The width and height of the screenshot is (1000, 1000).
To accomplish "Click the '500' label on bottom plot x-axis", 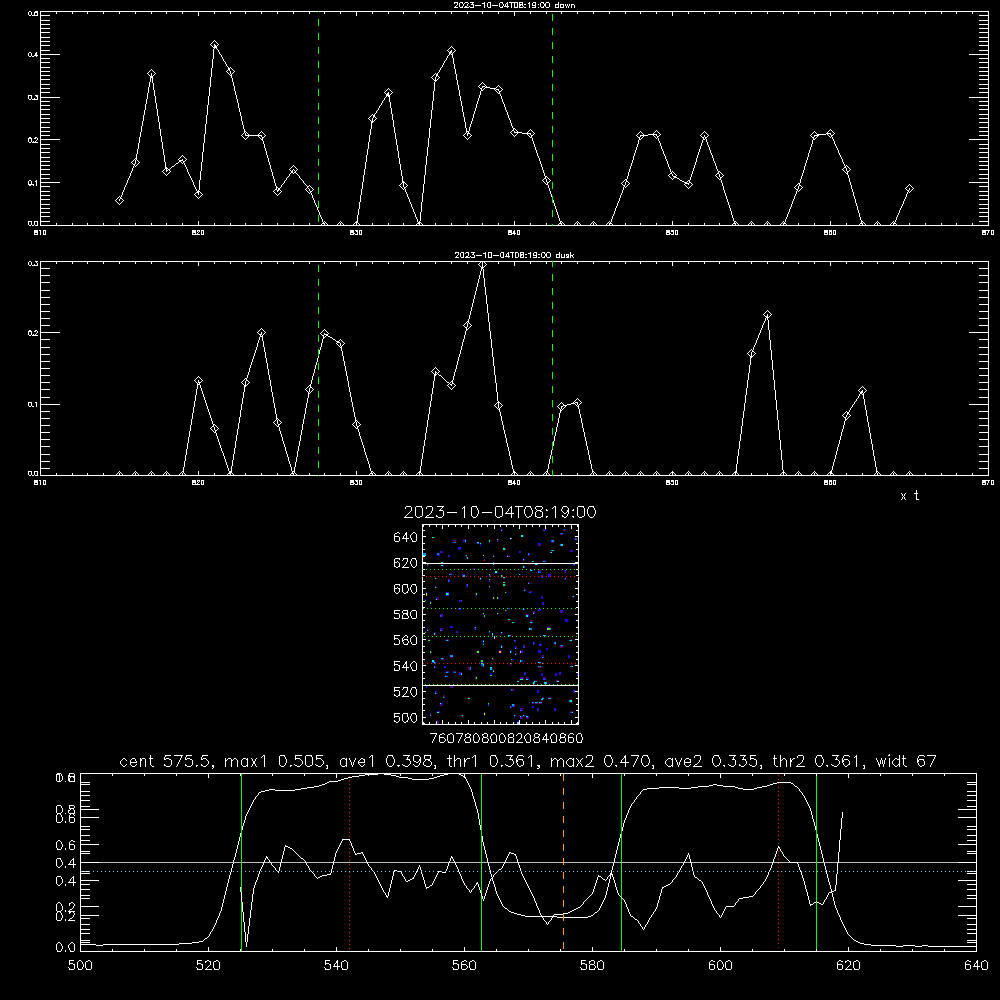I will click(x=80, y=966).
